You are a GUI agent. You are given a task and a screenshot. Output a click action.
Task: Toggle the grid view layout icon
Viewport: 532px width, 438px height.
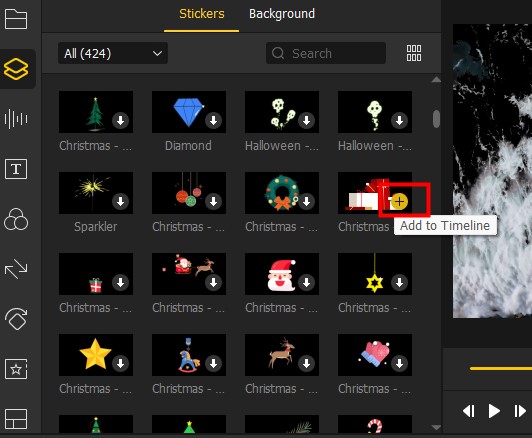pyautogui.click(x=414, y=53)
